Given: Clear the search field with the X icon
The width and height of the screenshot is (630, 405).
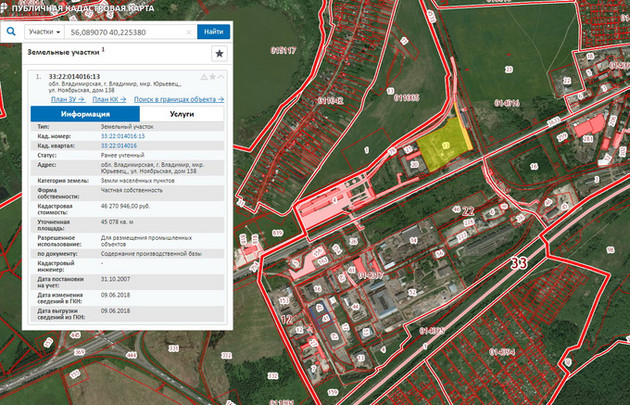Looking at the screenshot, I should [189, 32].
